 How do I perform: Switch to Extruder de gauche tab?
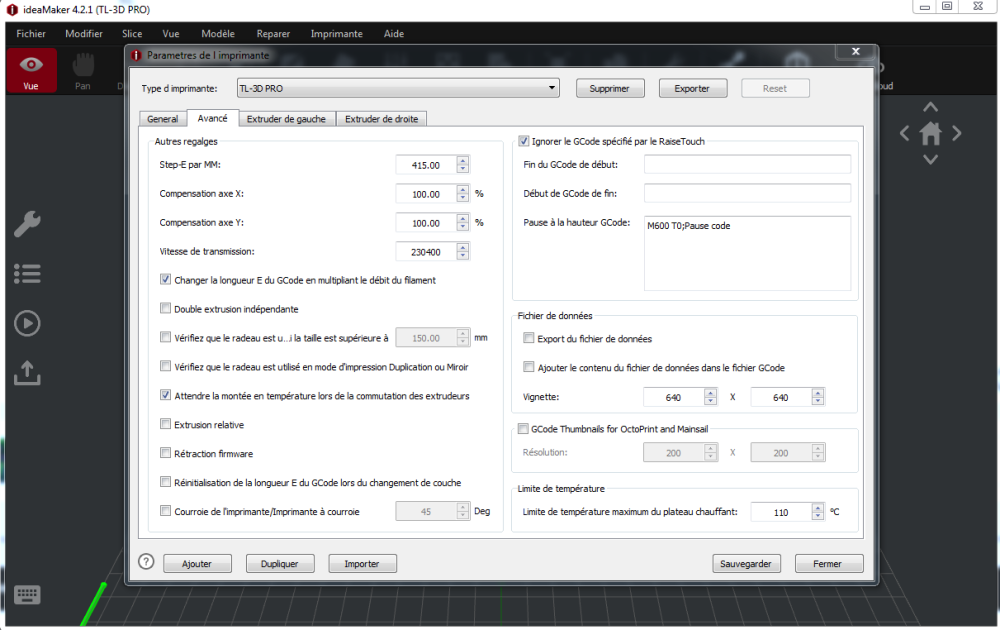286,119
